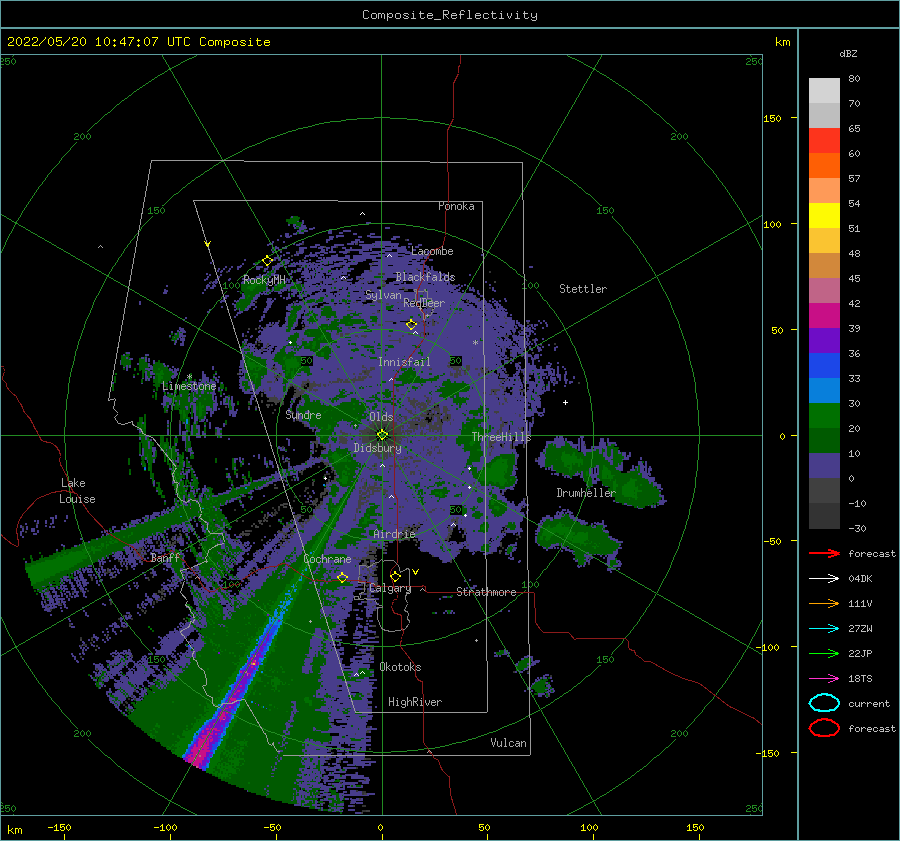Click the yellow diamond marker below RedDeer
This screenshot has width=900, height=841.
click(412, 325)
